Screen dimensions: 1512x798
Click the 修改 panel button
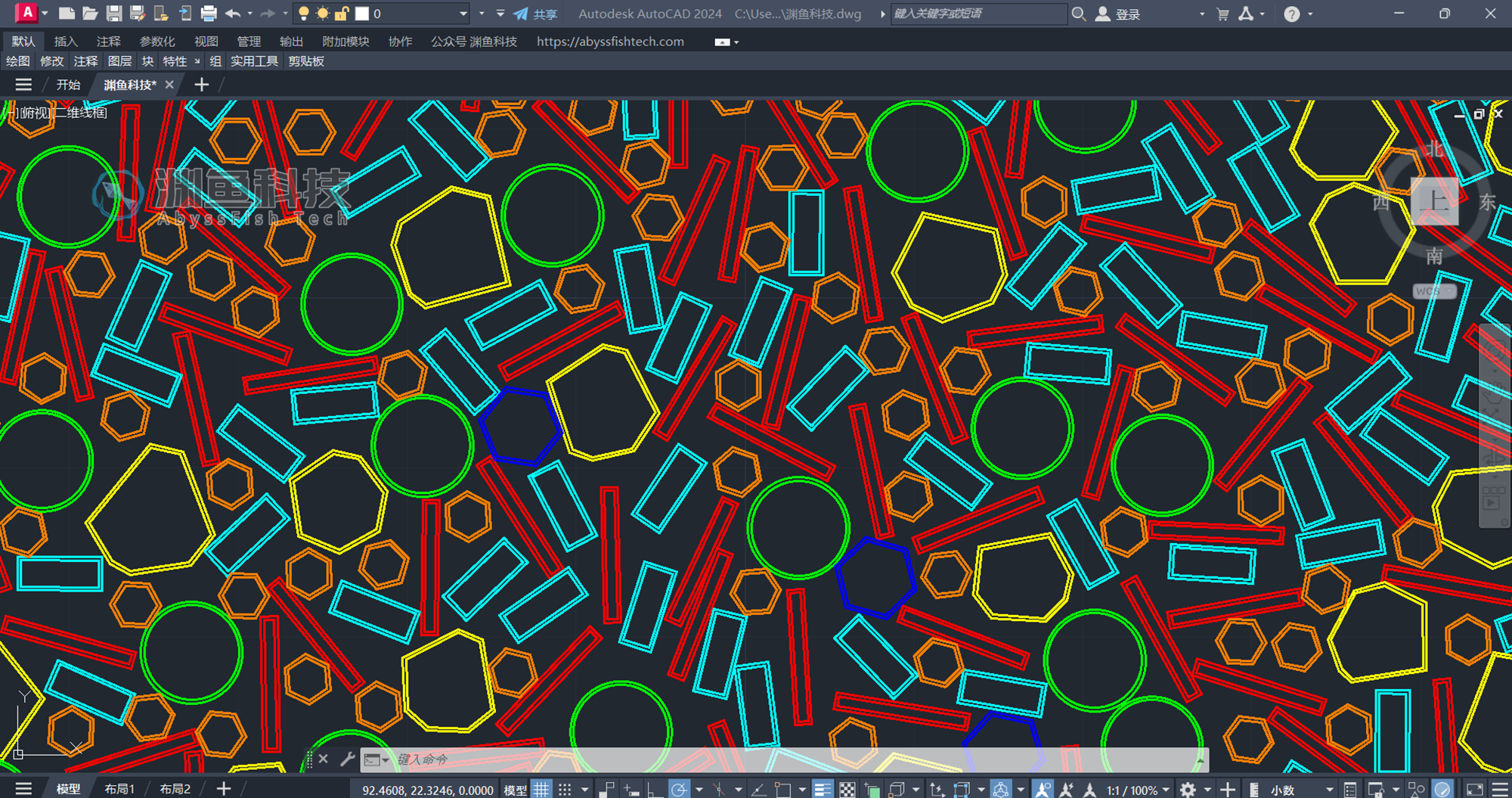point(52,61)
